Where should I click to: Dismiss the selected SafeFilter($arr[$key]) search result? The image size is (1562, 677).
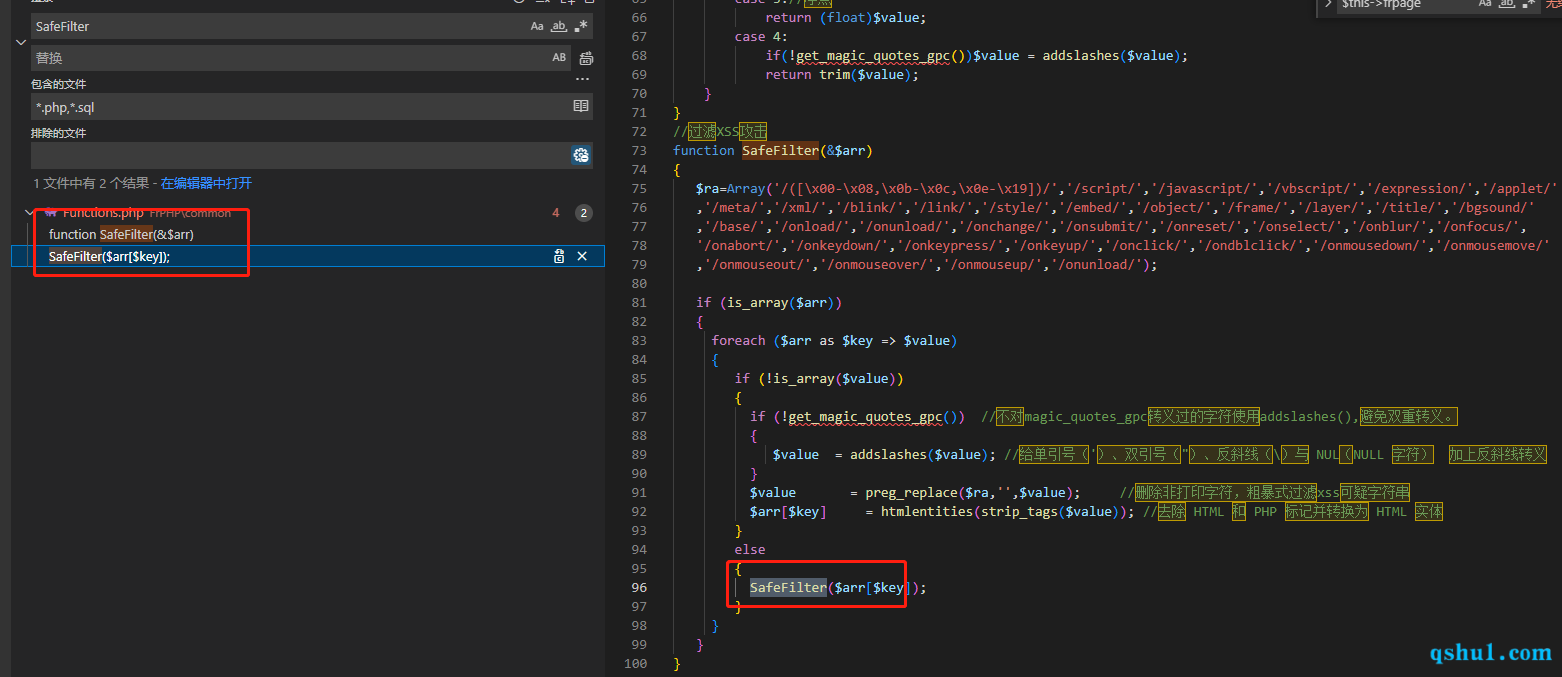pos(582,257)
